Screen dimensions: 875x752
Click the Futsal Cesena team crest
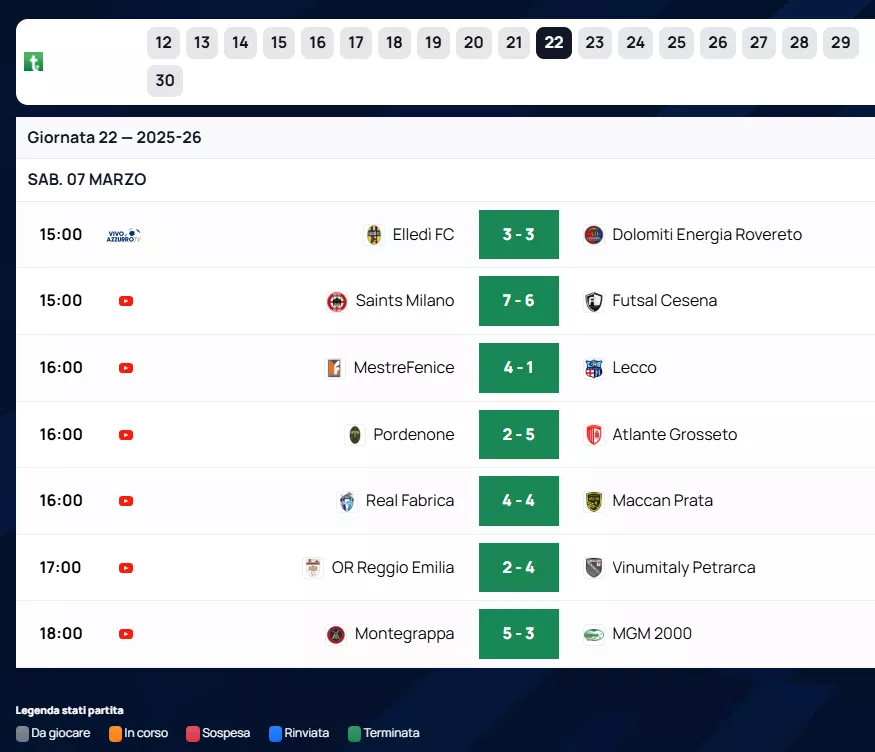594,301
